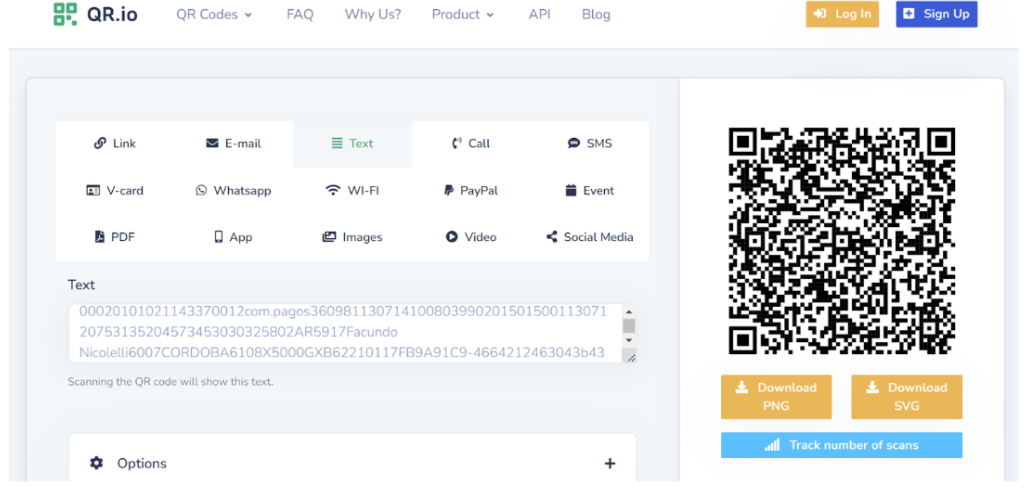Select the Call phone icon
1026x493 pixels.
(457, 143)
